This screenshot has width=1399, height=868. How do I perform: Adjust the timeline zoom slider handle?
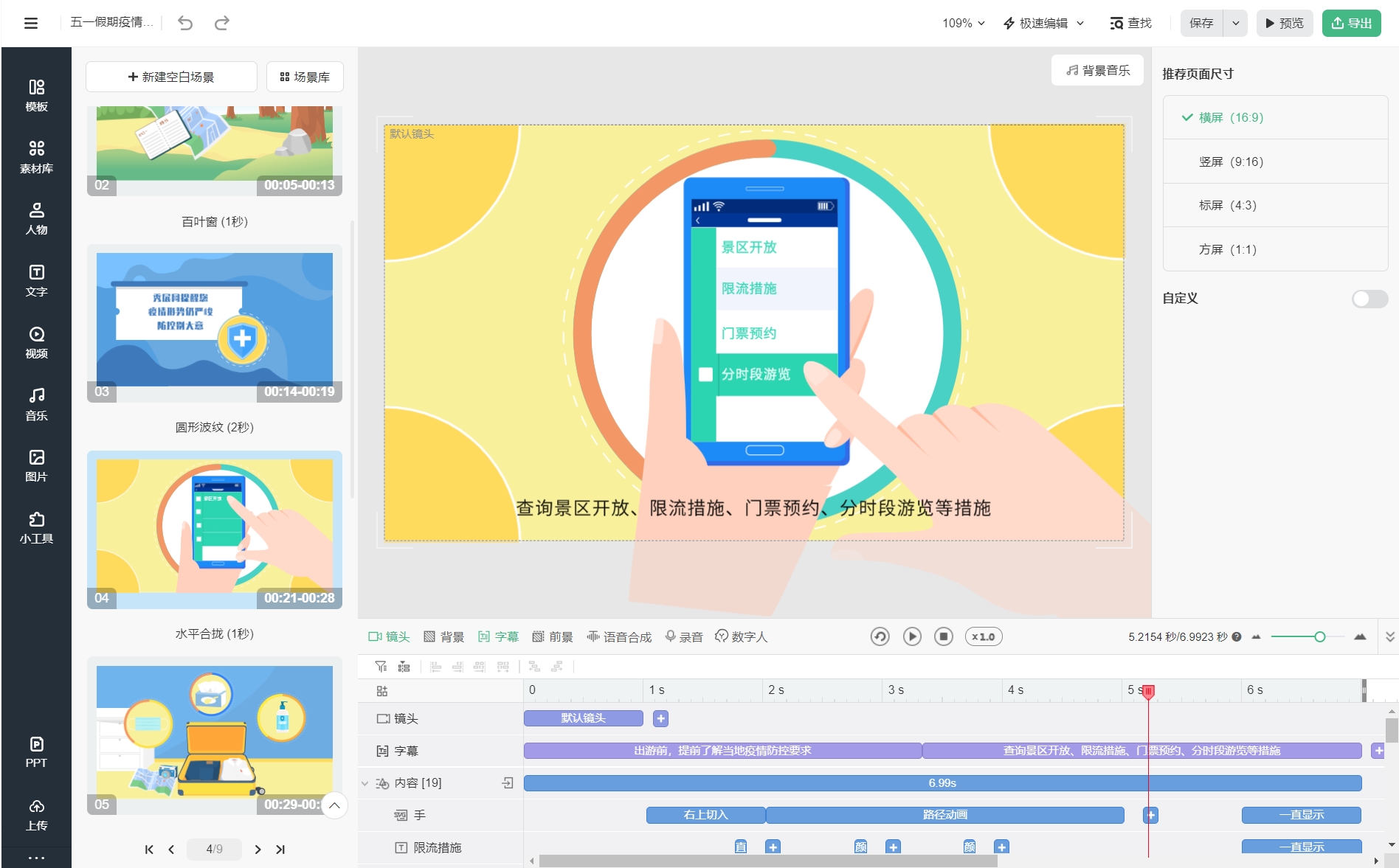(x=1319, y=636)
